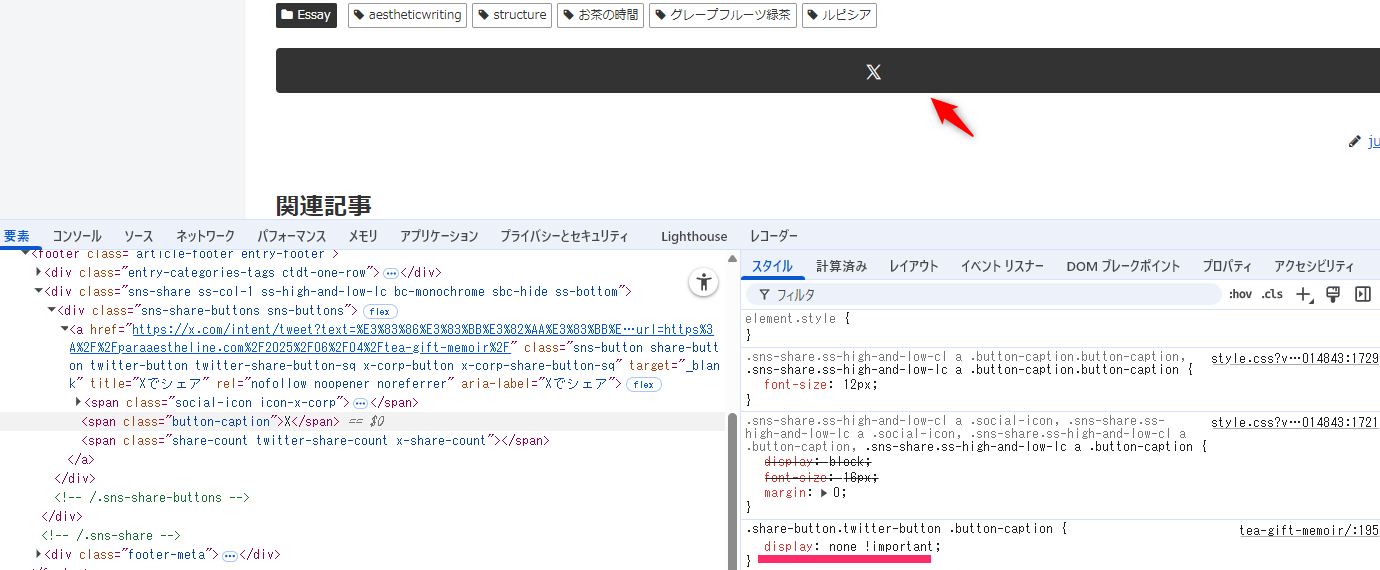
Task: Click the pencil edit icon near the author
Action: tap(1355, 142)
